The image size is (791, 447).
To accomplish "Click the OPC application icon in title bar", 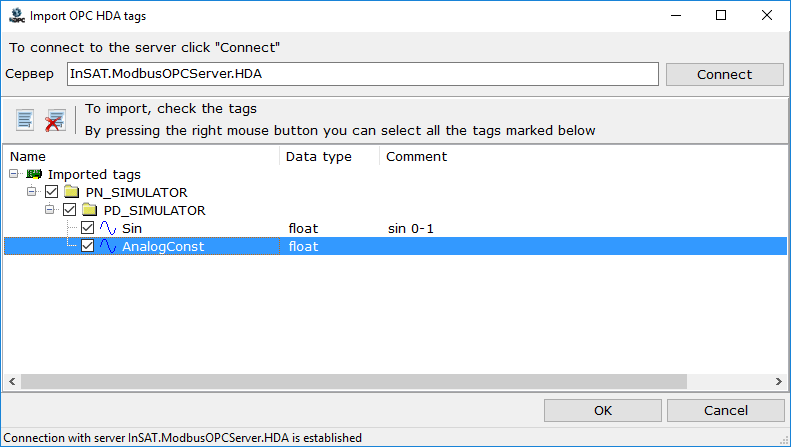I will 17,16.
